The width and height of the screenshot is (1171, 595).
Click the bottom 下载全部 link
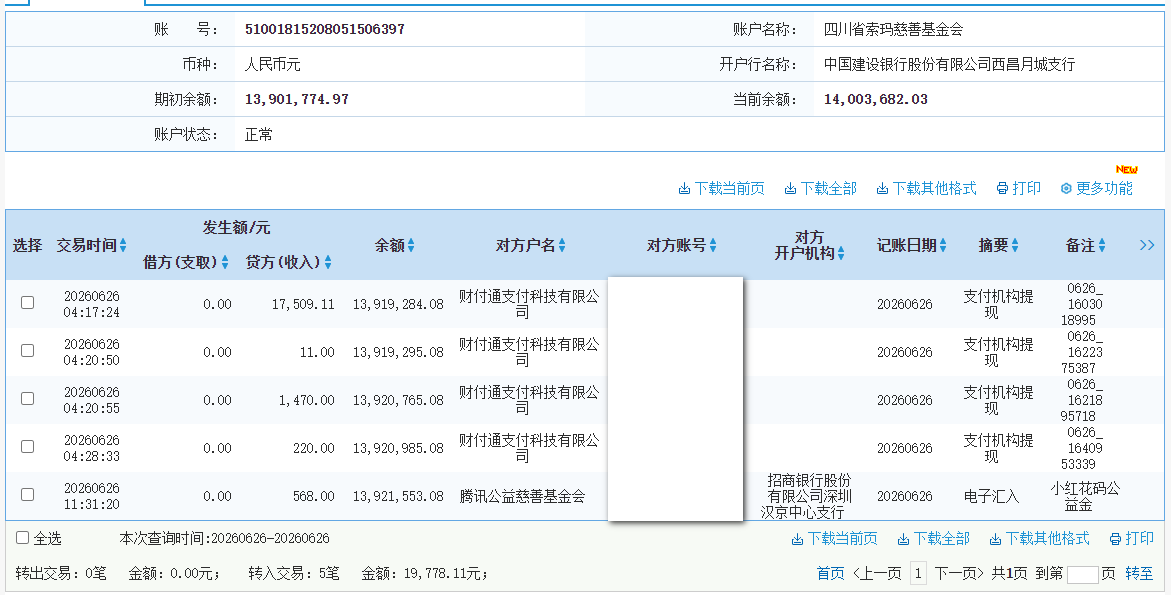pos(933,538)
